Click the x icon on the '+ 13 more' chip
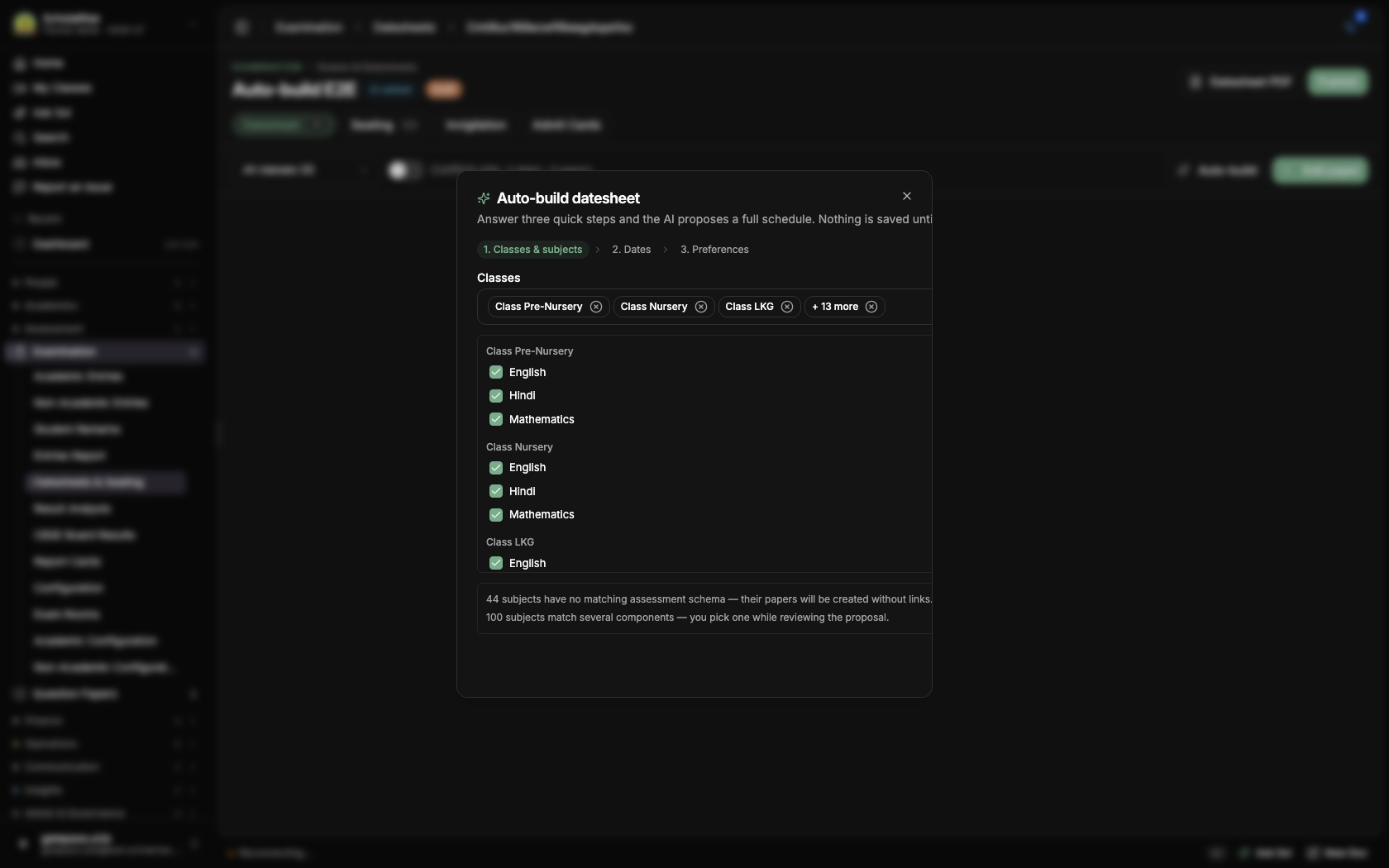This screenshot has width=1389, height=868. click(x=871, y=307)
